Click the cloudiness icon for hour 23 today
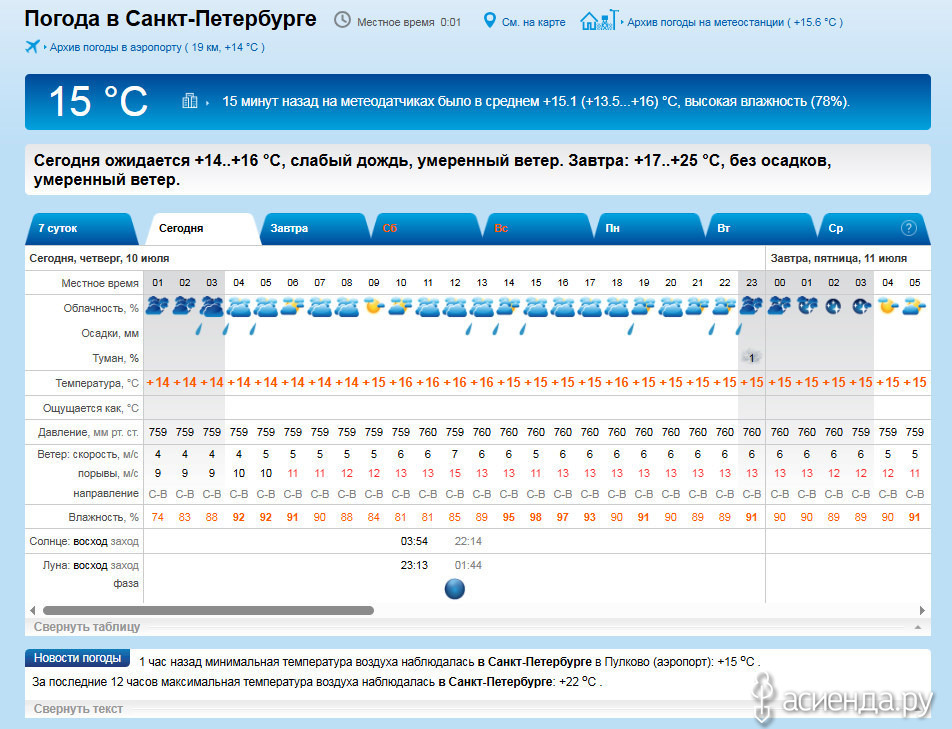The height and width of the screenshot is (729, 952). 752,307
